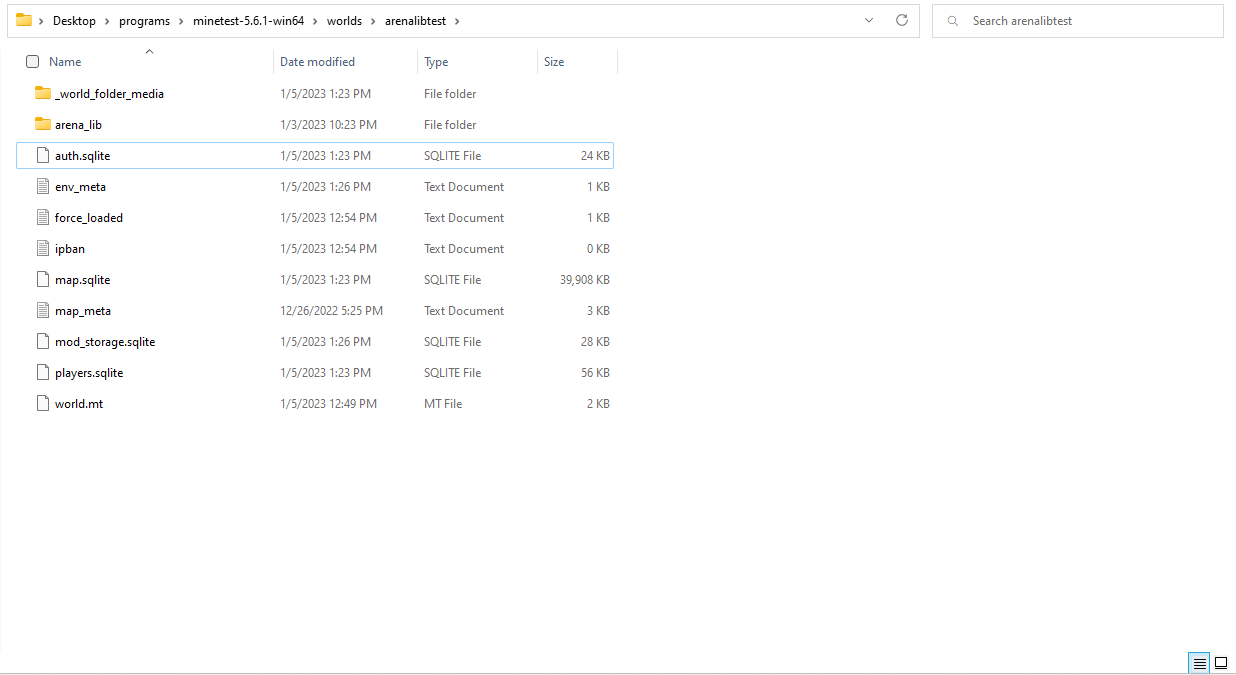Viewport: 1236px width, 675px height.
Task: Click the env_meta text document icon
Action: (42, 187)
